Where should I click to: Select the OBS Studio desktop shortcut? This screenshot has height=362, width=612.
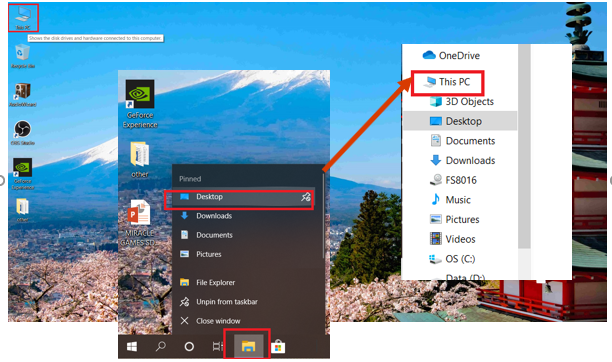click(23, 133)
